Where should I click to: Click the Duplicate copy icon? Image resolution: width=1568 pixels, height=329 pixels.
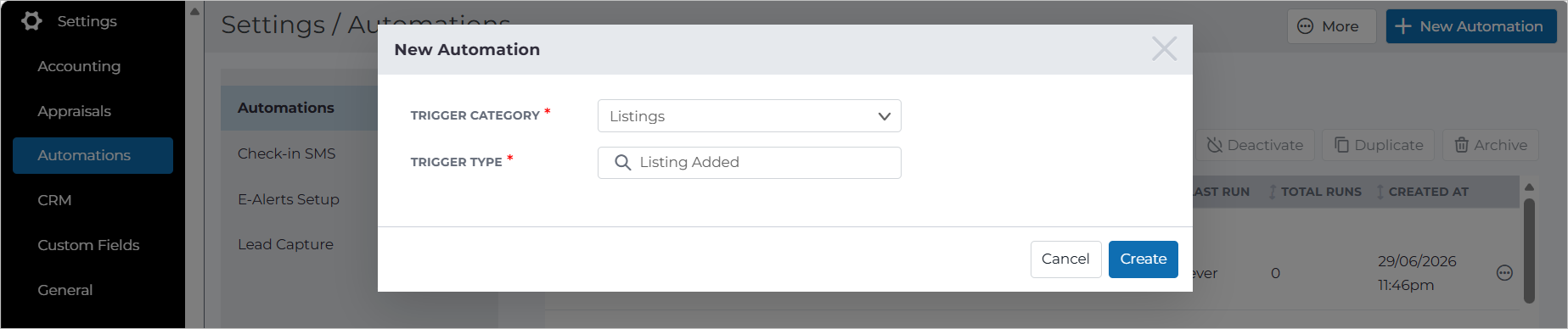(1341, 145)
